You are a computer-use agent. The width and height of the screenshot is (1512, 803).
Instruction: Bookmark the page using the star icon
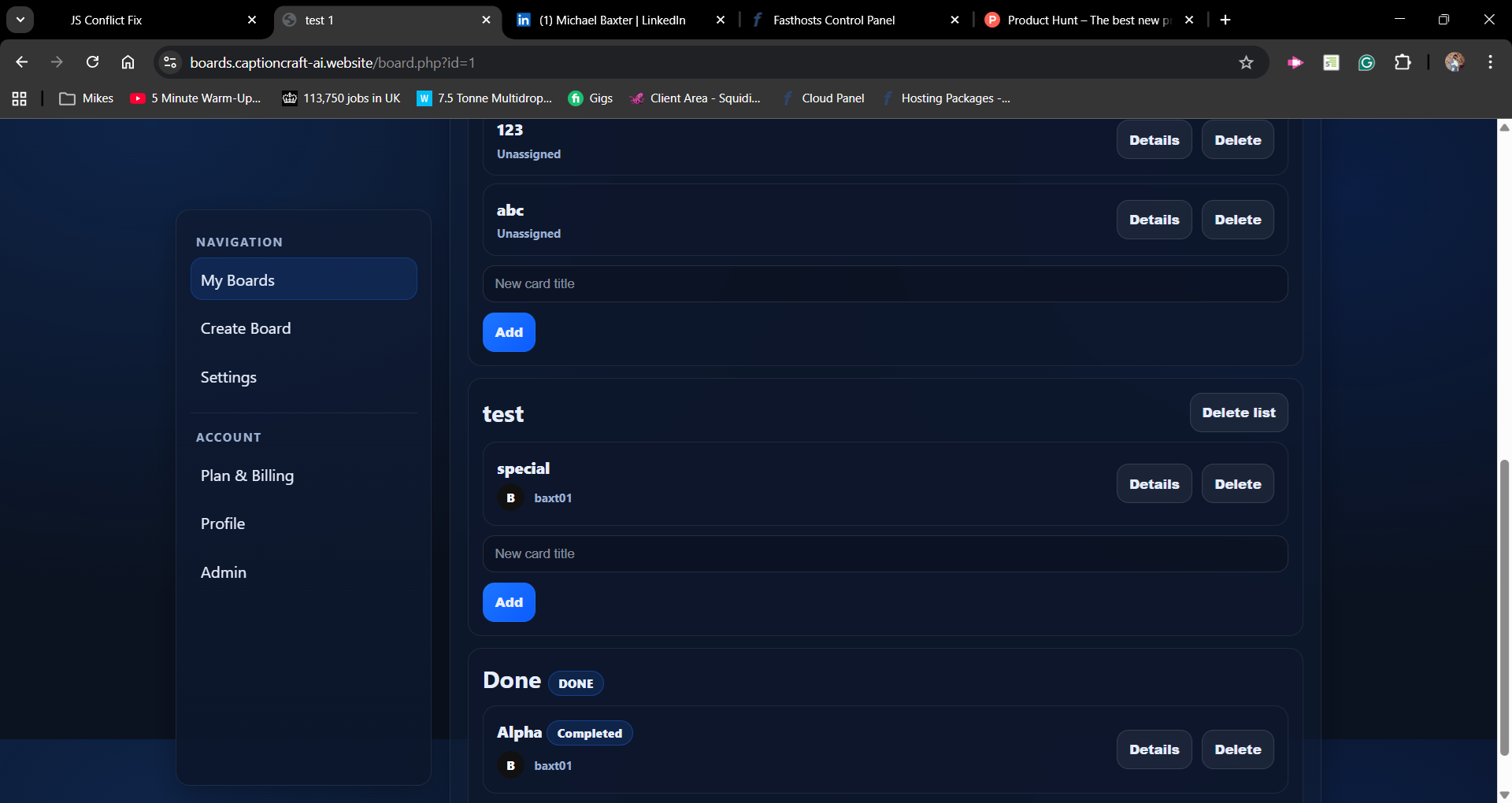click(1247, 62)
